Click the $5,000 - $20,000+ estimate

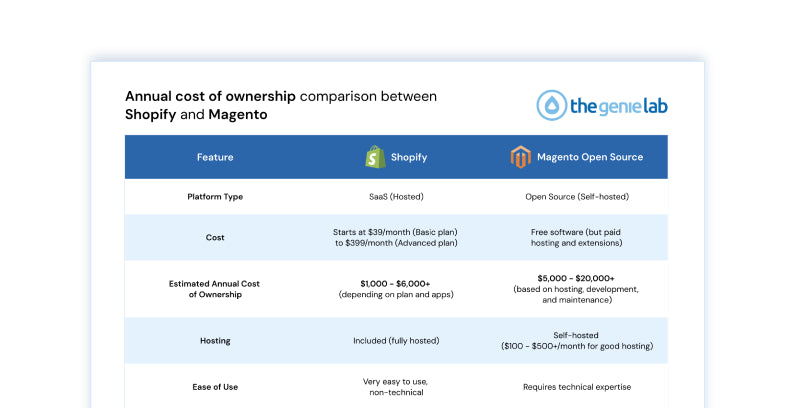click(x=577, y=278)
